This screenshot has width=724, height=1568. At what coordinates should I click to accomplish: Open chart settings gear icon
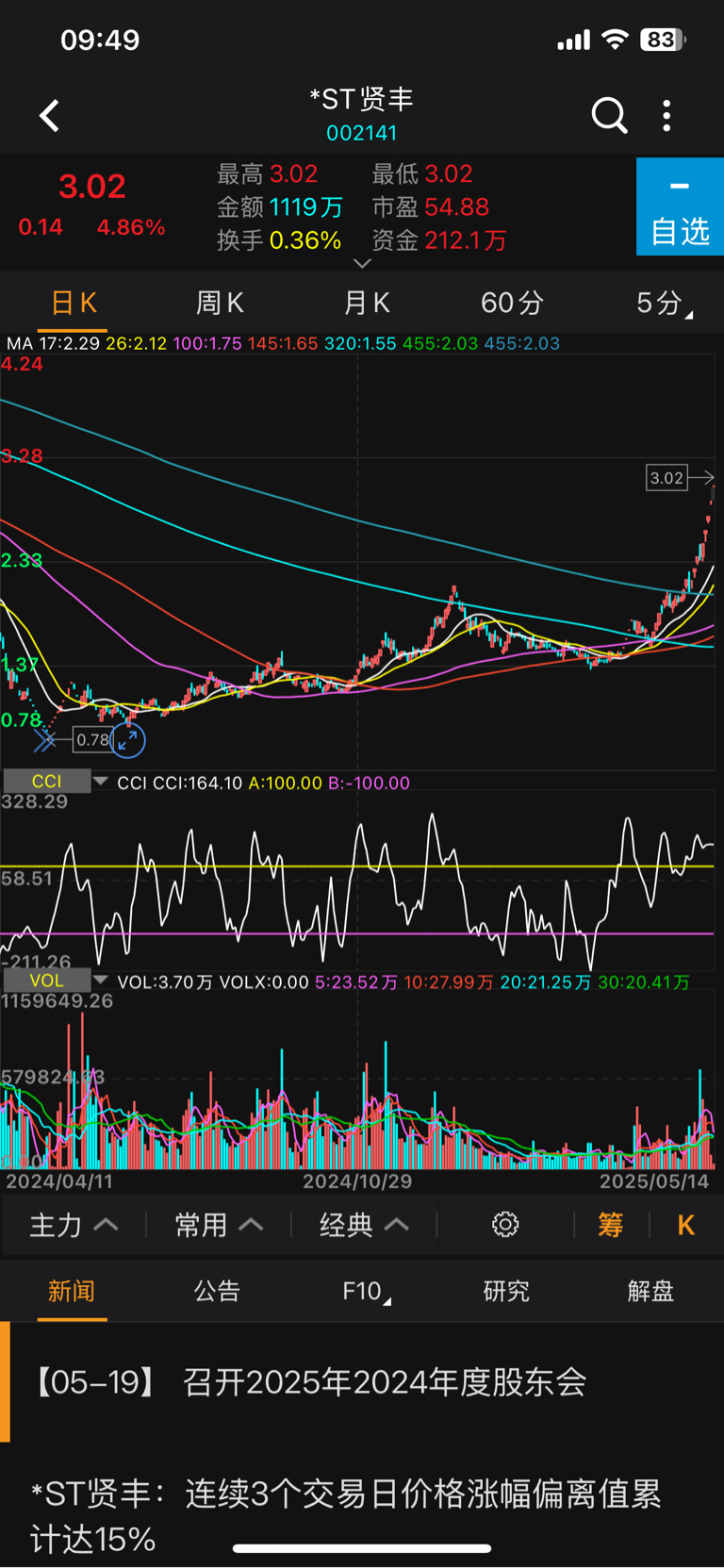(505, 1225)
